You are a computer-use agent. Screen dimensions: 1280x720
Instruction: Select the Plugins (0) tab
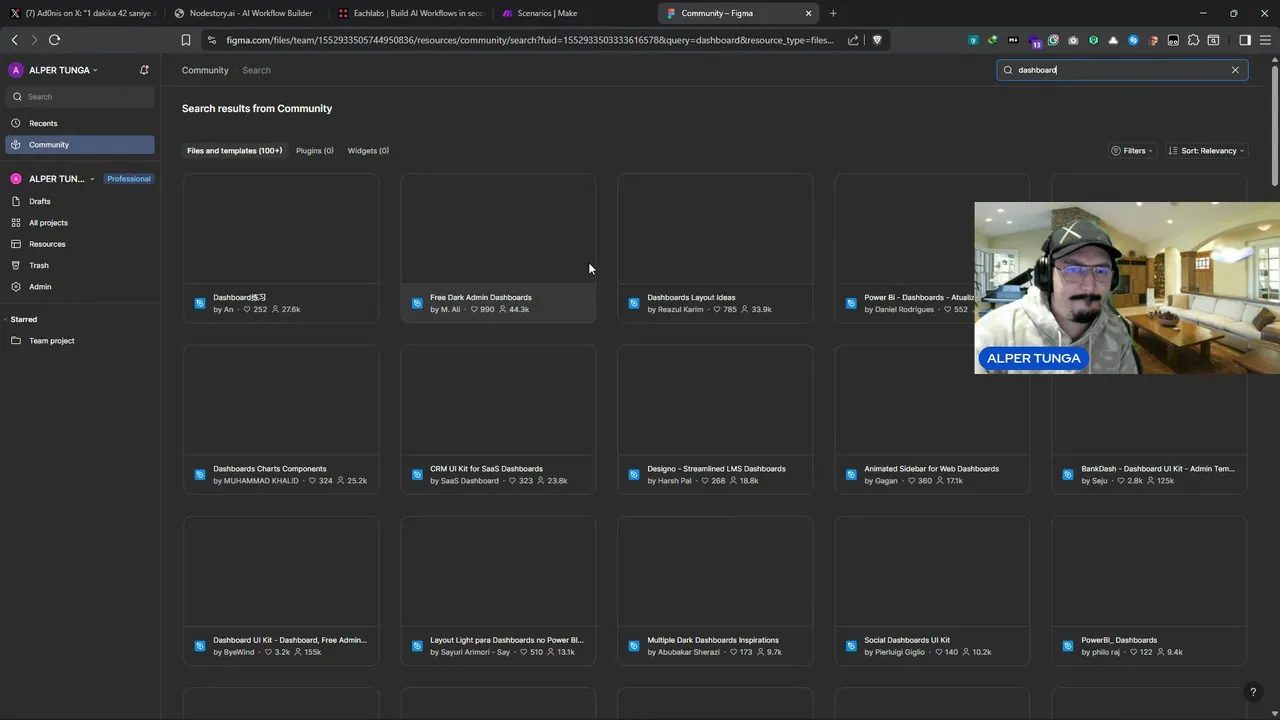point(315,151)
